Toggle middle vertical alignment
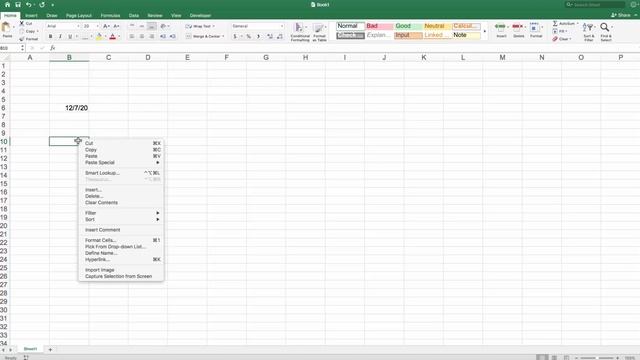This screenshot has height=360, width=640. coord(142,26)
